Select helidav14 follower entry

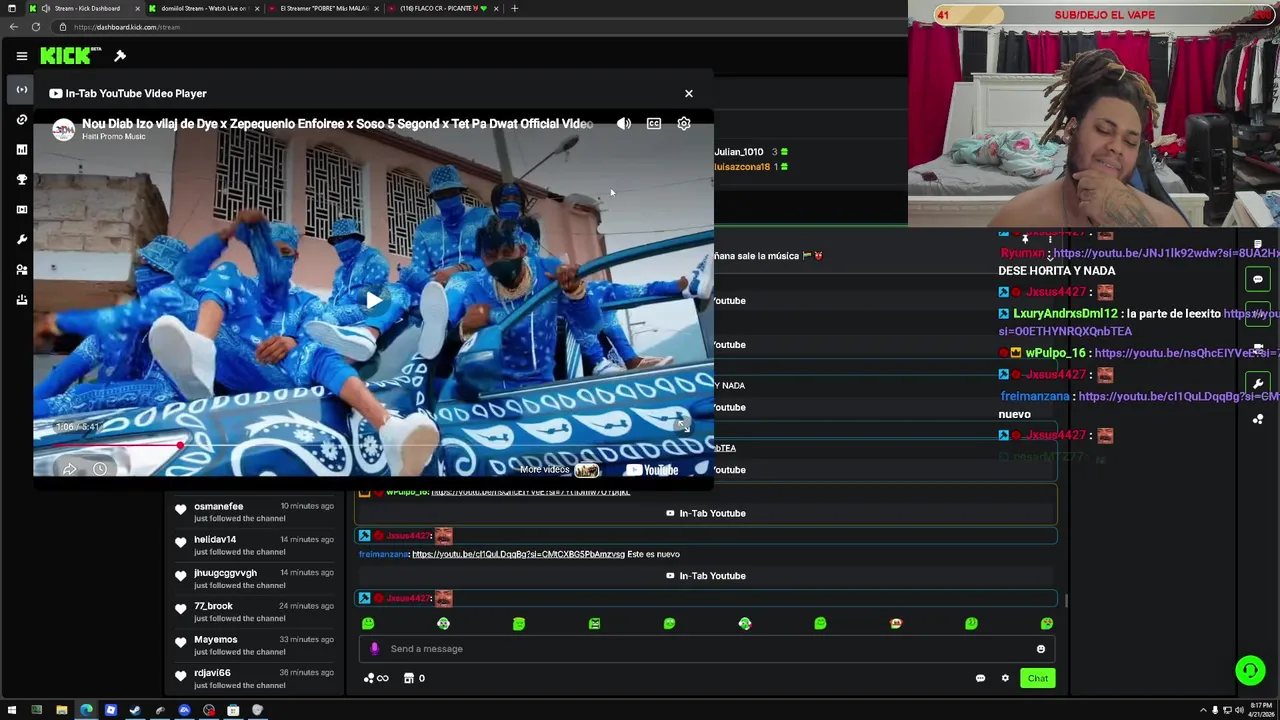254,545
